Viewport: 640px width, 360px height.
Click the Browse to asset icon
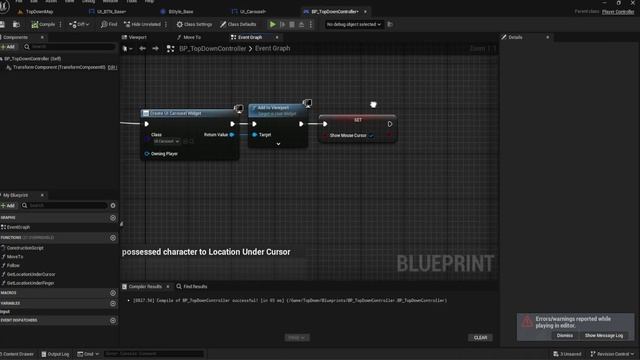point(16,24)
